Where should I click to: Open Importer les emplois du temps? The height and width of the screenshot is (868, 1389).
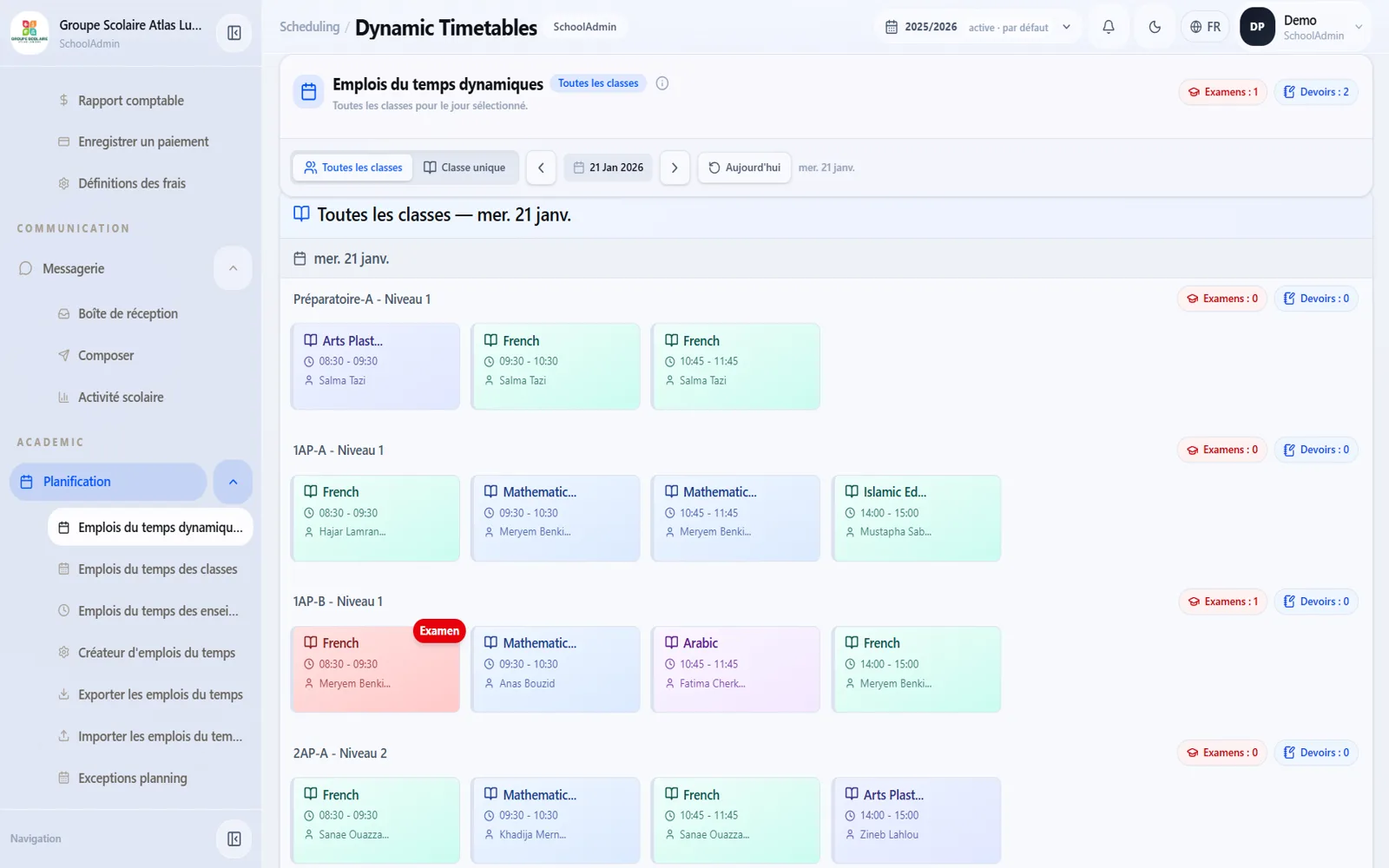(x=150, y=736)
